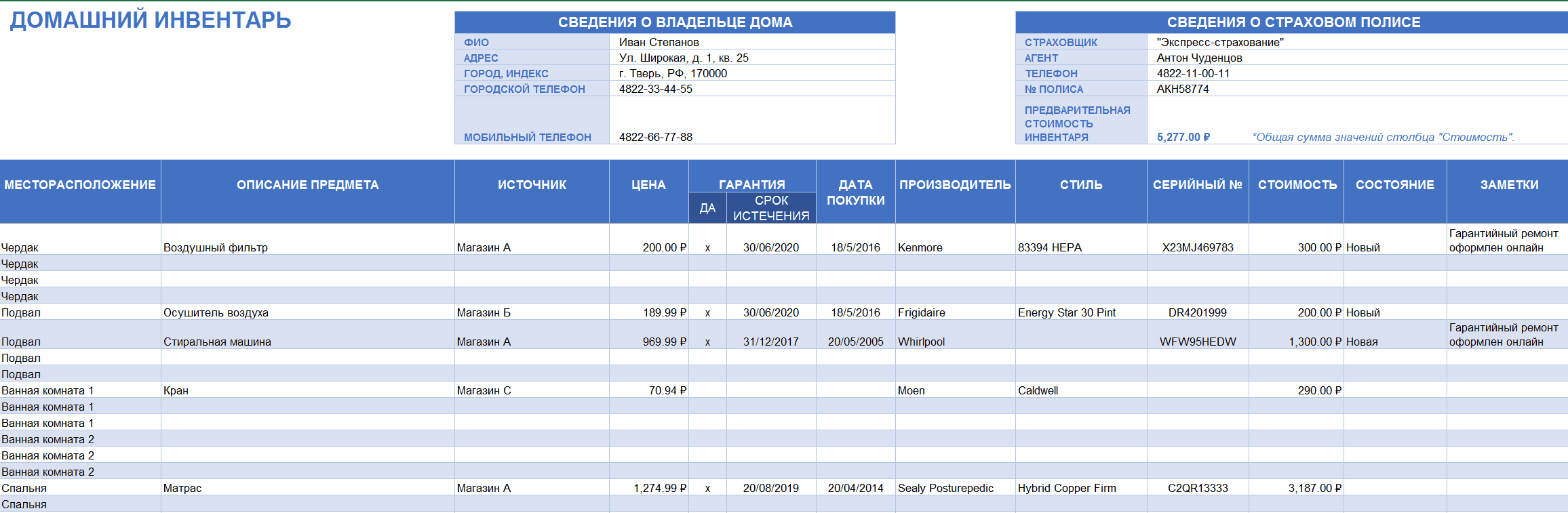Click the policy number "АКН58774"
Image resolution: width=1568 pixels, height=513 pixels.
[x=1357, y=89]
